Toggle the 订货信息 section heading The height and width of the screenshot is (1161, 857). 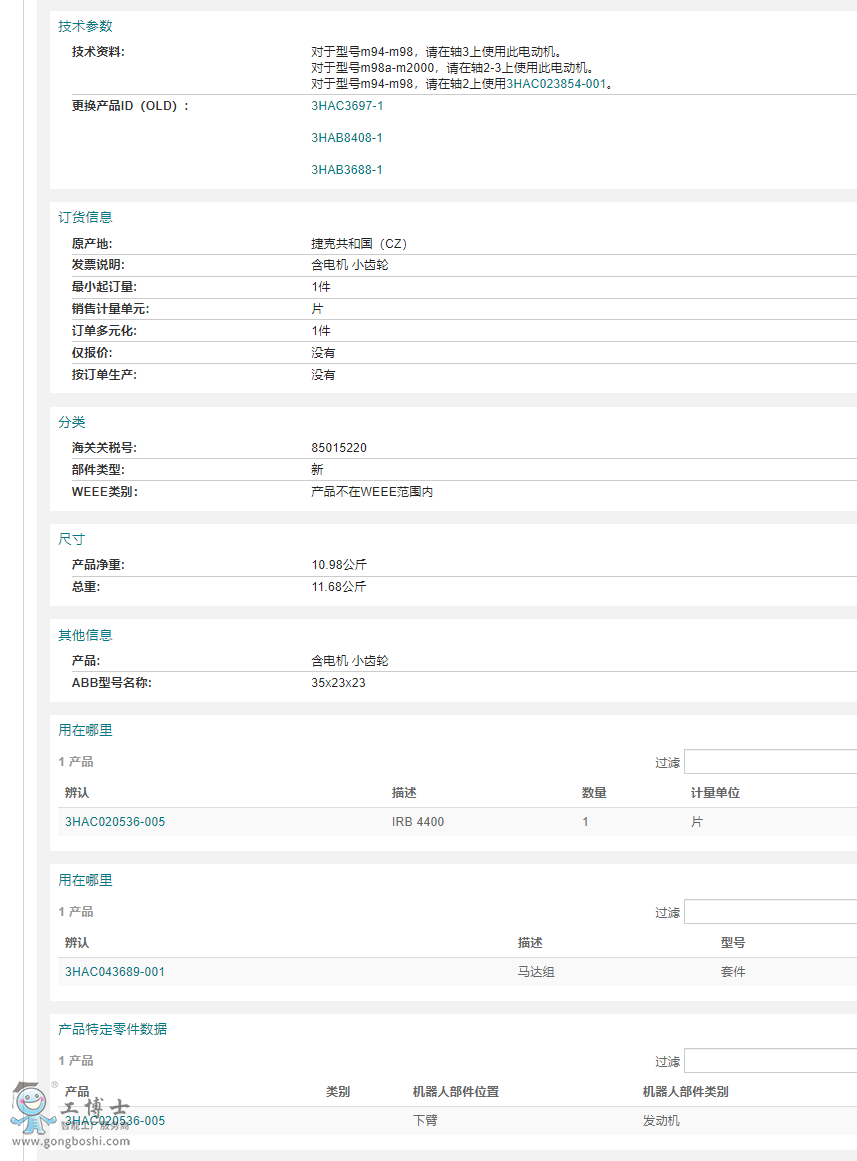tap(85, 217)
